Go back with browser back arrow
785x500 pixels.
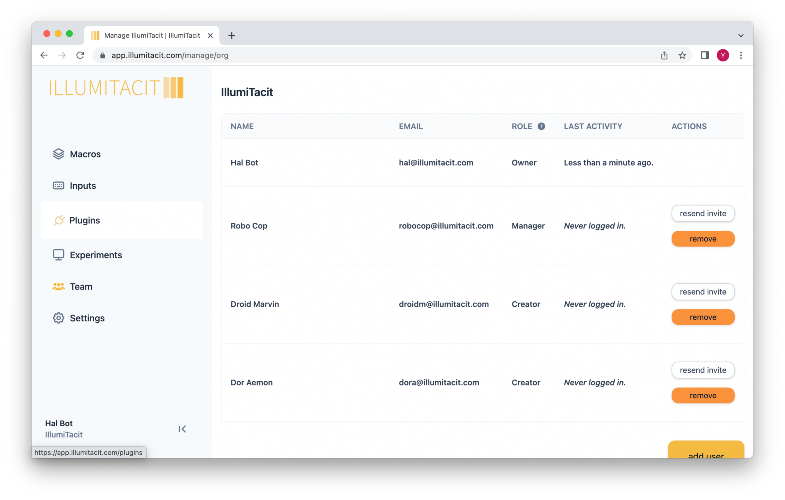pos(44,55)
